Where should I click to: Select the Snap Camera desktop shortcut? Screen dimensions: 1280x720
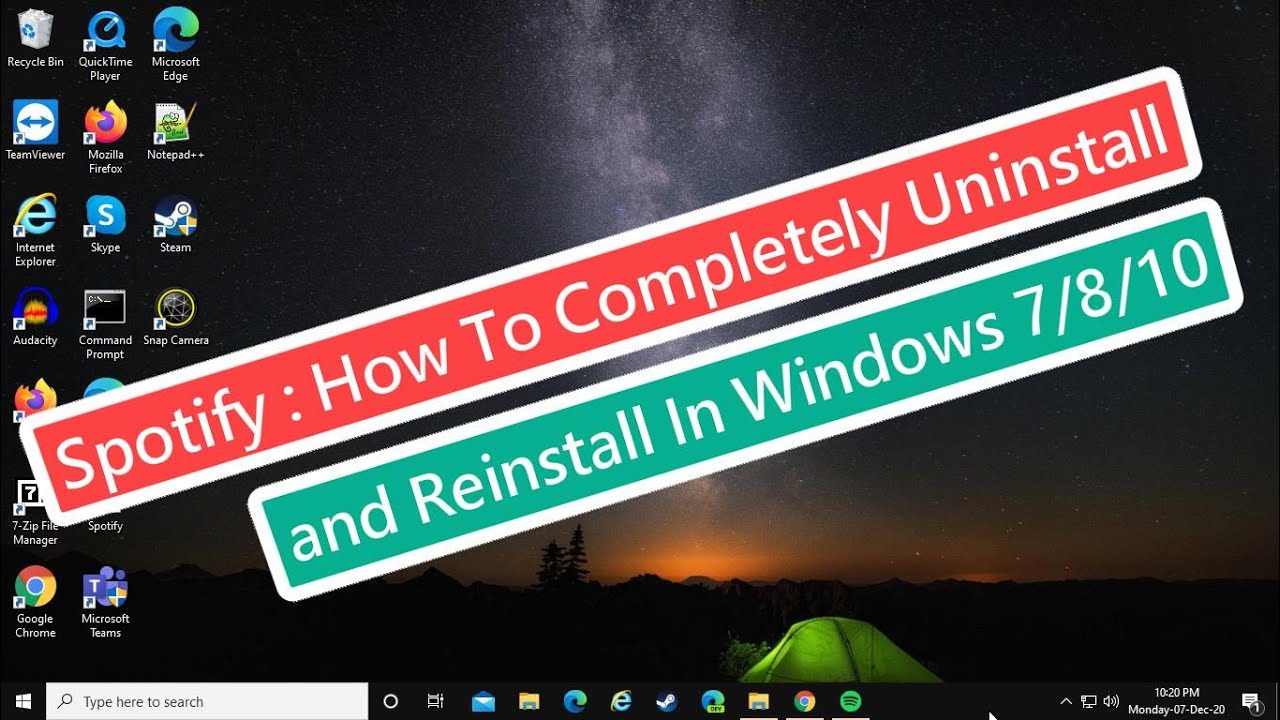tap(176, 317)
